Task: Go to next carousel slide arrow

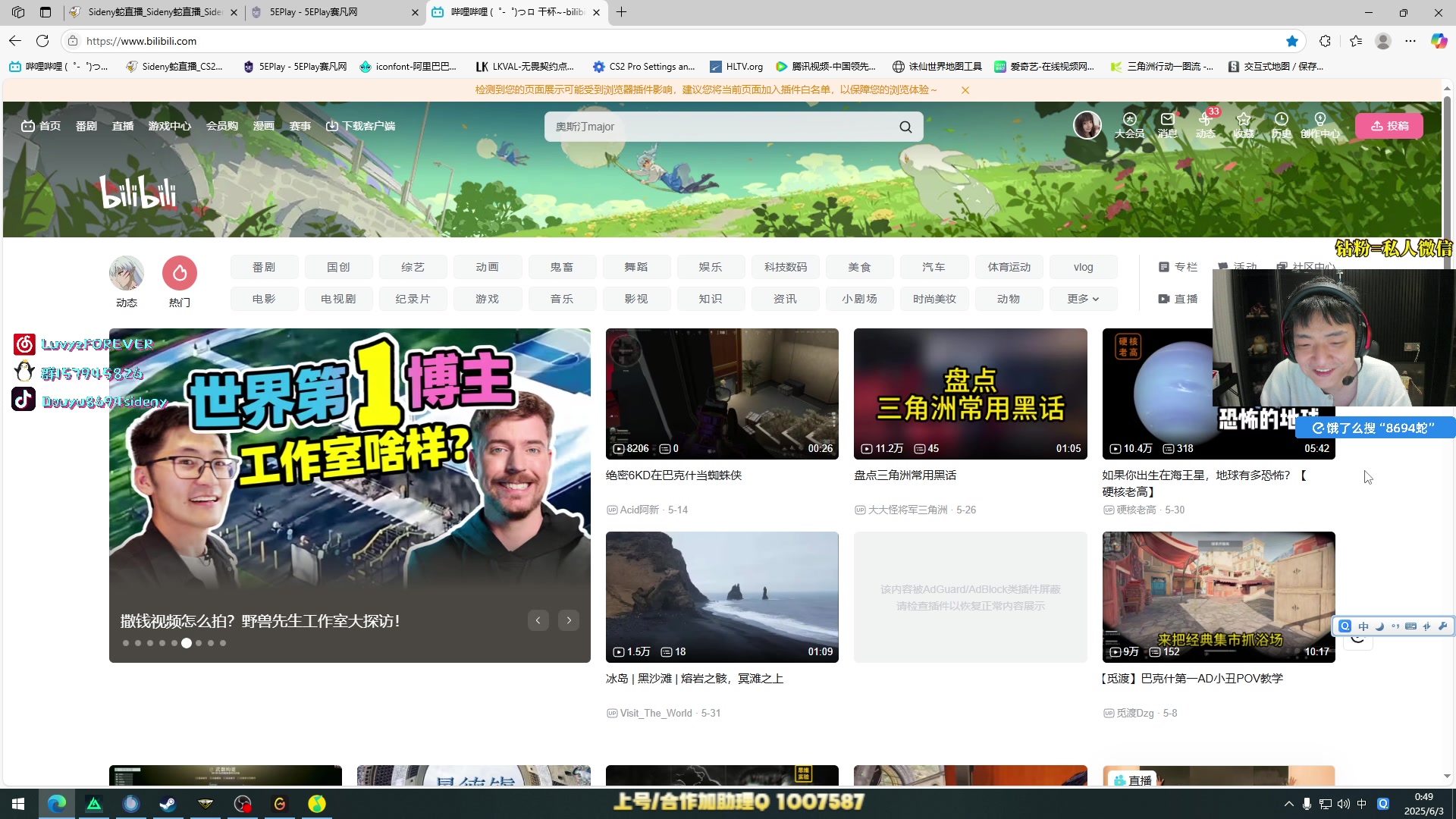Action: [569, 620]
